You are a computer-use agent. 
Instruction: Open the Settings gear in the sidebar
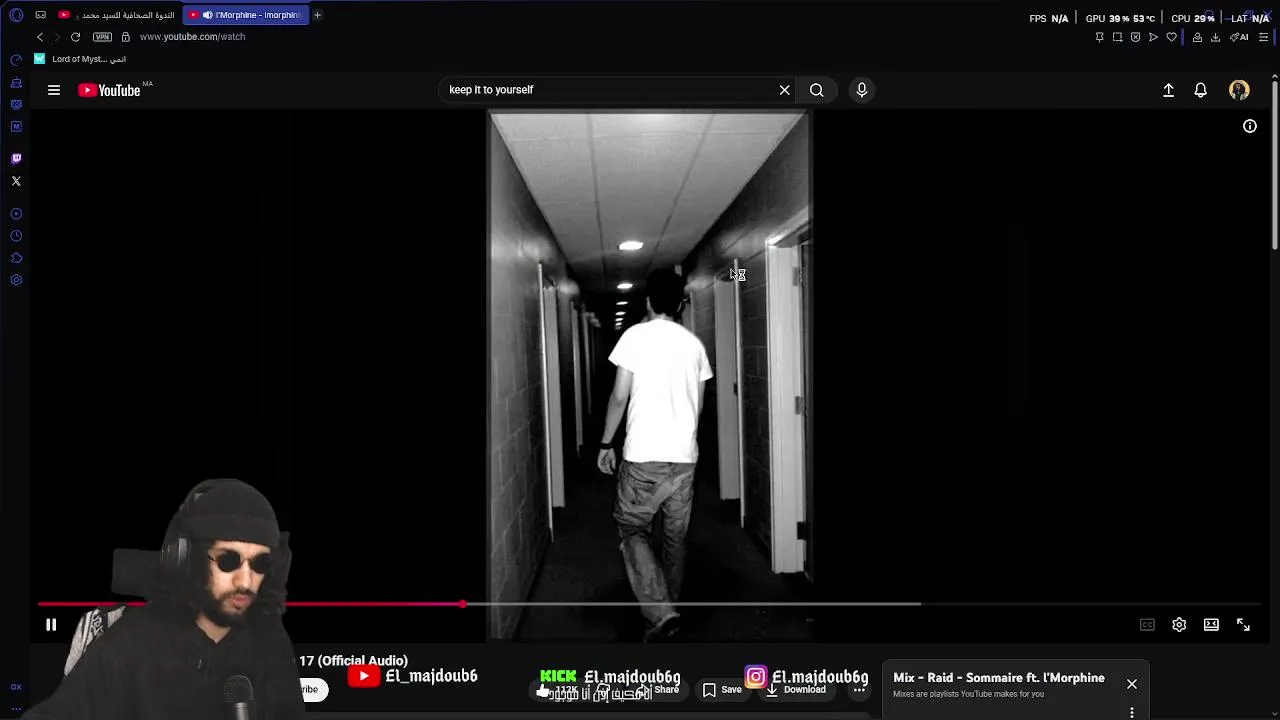point(16,280)
